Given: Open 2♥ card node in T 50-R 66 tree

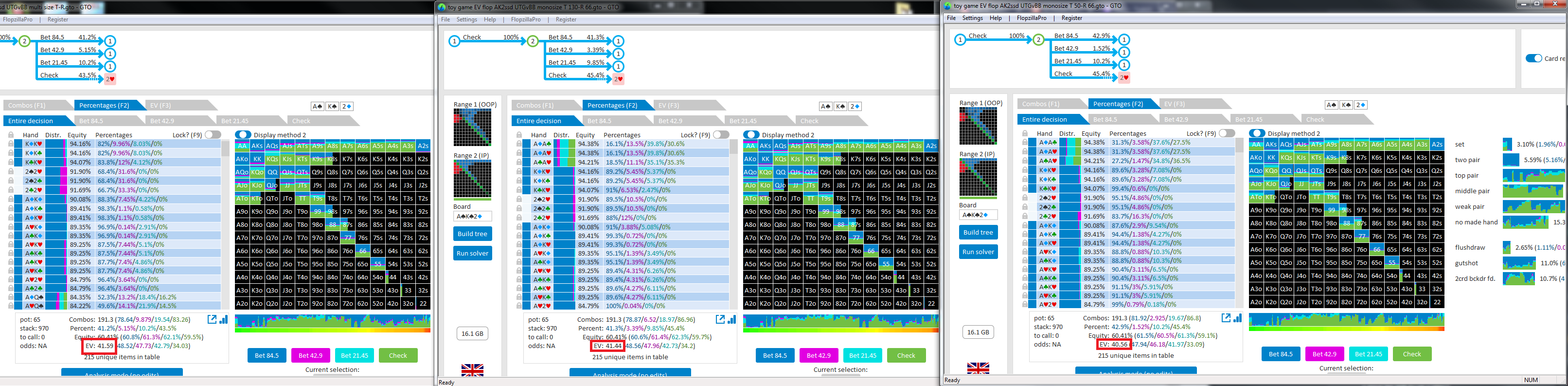Looking at the screenshot, I should click(1124, 77).
